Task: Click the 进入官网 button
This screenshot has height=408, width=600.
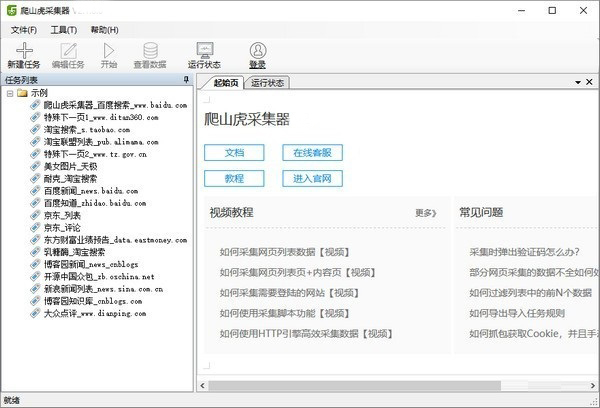Action: pos(312,178)
